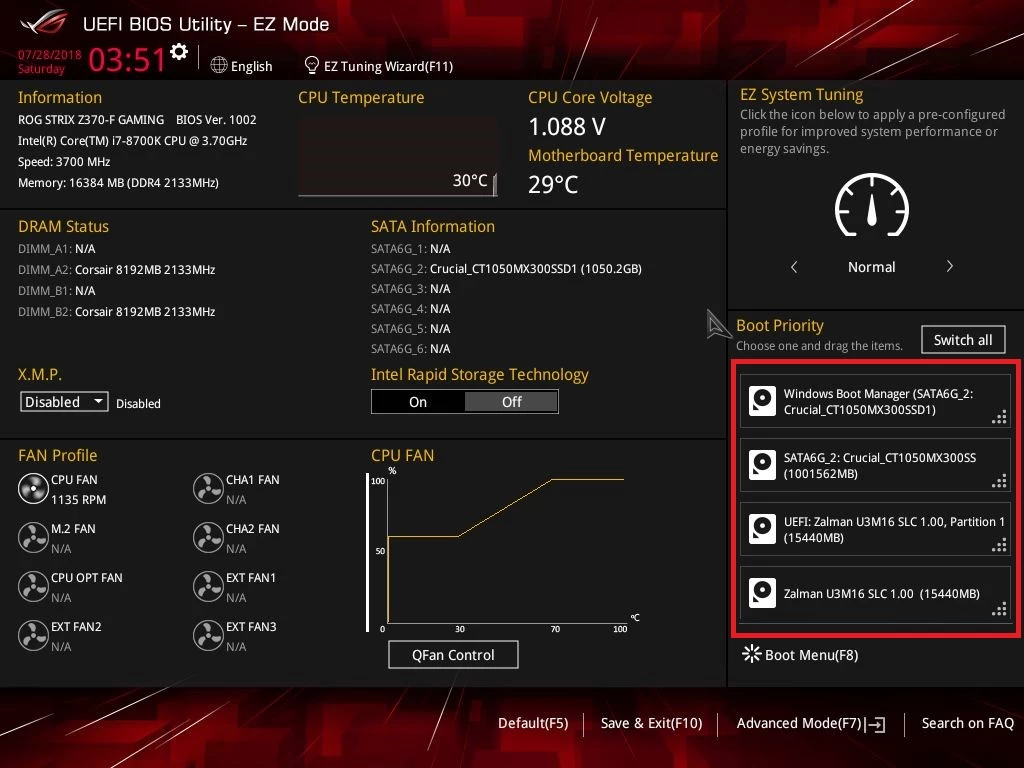
Task: Turn Intel Rapid Storage Technology Off
Action: click(x=511, y=402)
